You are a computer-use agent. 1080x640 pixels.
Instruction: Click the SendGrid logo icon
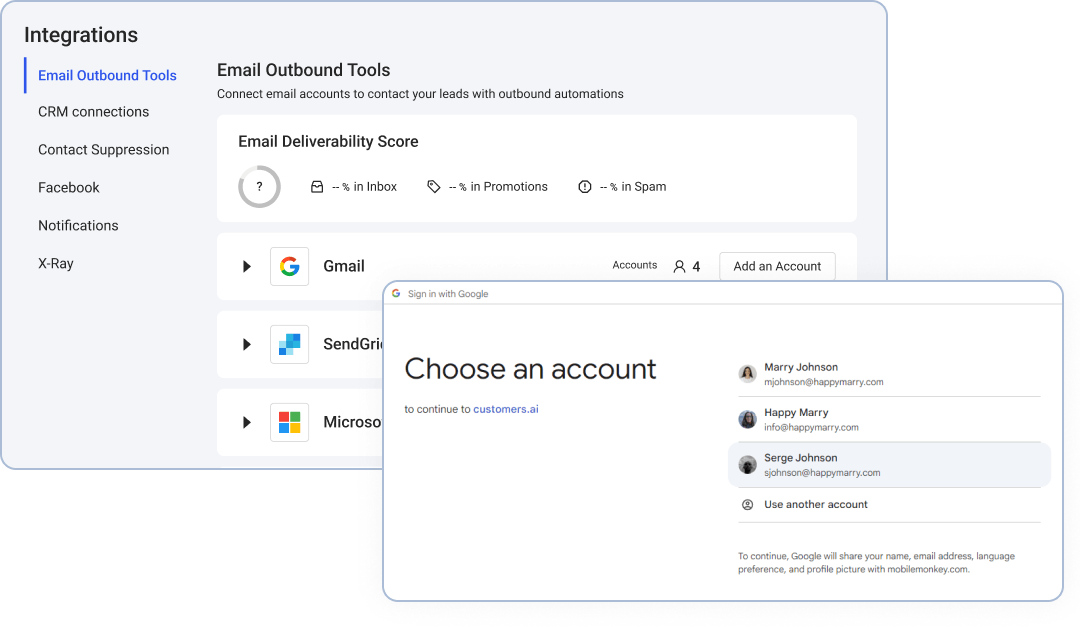tap(289, 344)
